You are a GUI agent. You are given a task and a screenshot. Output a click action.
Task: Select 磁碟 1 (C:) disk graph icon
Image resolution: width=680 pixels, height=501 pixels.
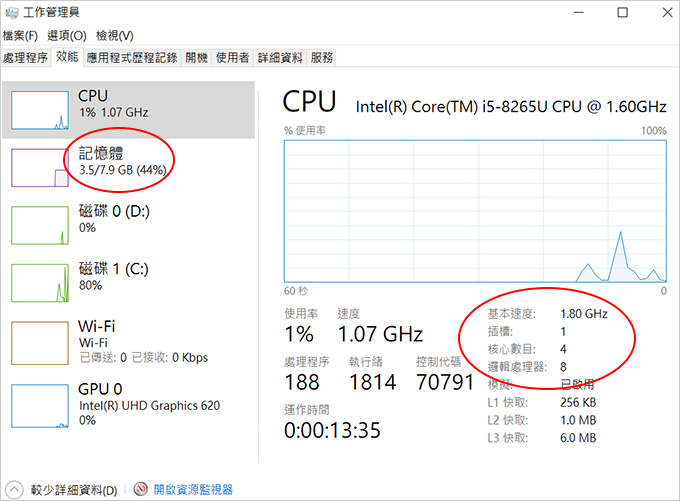coord(40,283)
